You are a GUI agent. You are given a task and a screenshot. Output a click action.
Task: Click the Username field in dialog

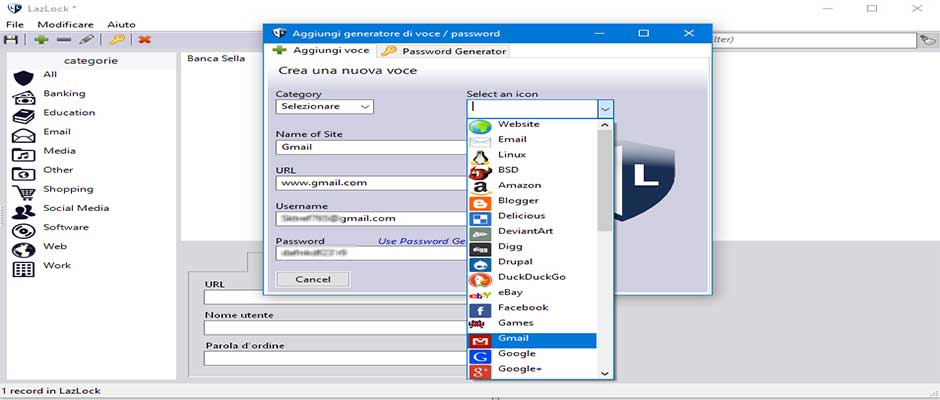point(371,218)
